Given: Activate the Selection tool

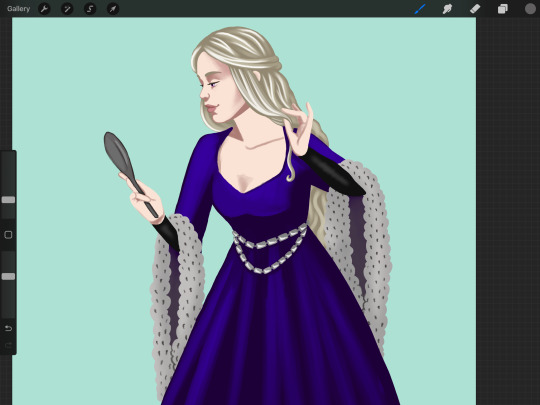Looking at the screenshot, I should tap(90, 9).
